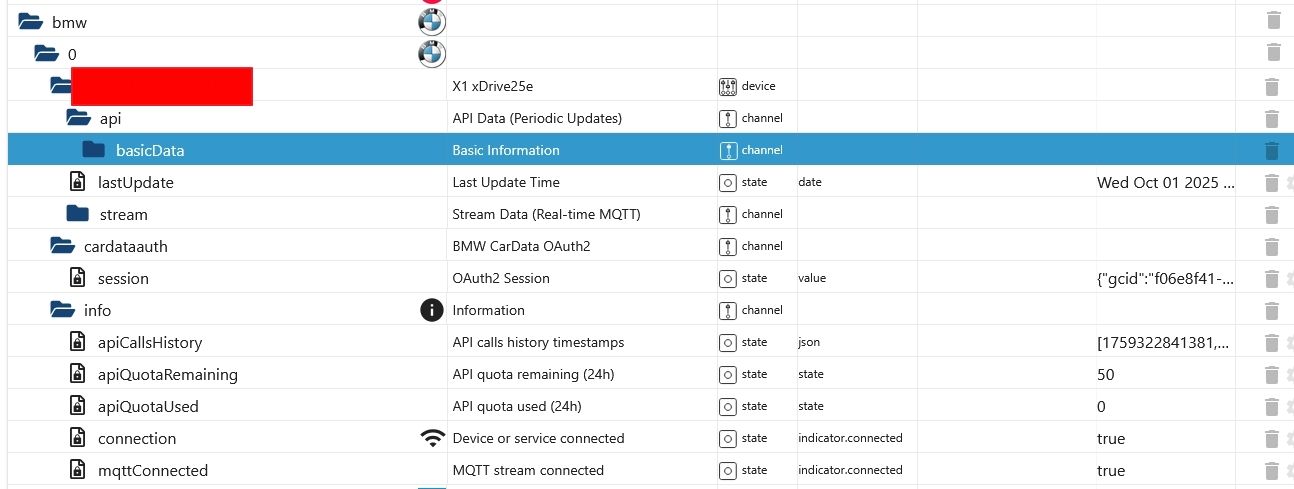This screenshot has height=489, width=1294.
Task: Click the connection value 'true'
Action: tap(1110, 438)
